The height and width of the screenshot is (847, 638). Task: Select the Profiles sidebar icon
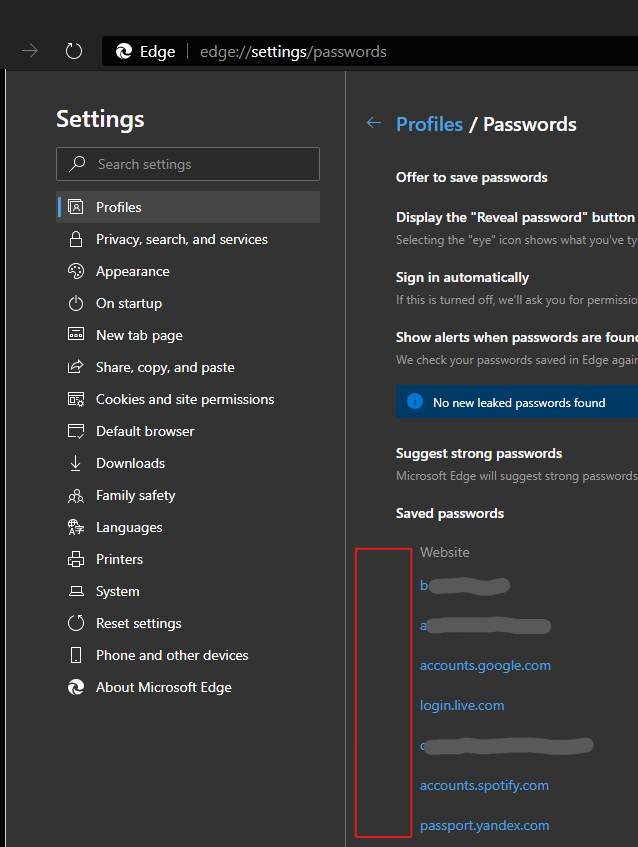(75, 207)
